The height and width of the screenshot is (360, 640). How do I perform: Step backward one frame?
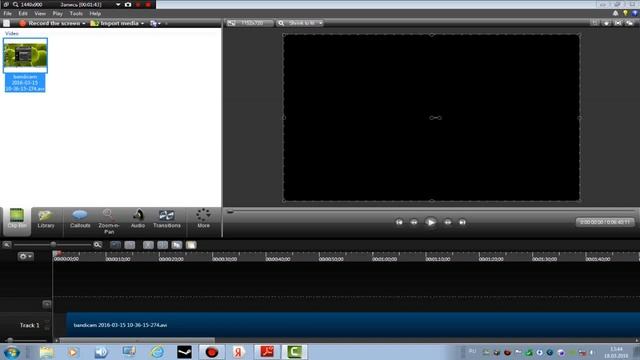(414, 222)
